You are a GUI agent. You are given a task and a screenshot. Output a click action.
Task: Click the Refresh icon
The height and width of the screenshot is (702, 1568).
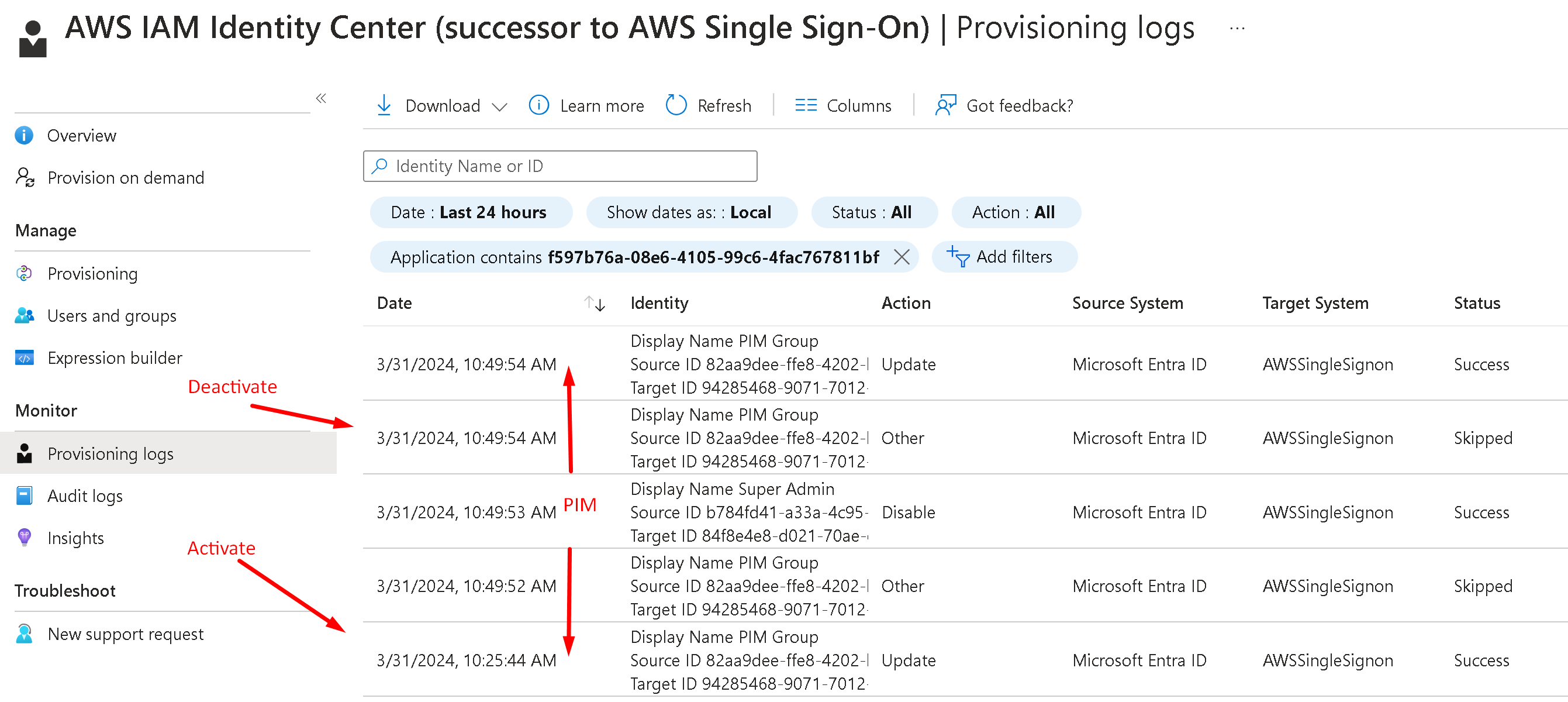(676, 105)
